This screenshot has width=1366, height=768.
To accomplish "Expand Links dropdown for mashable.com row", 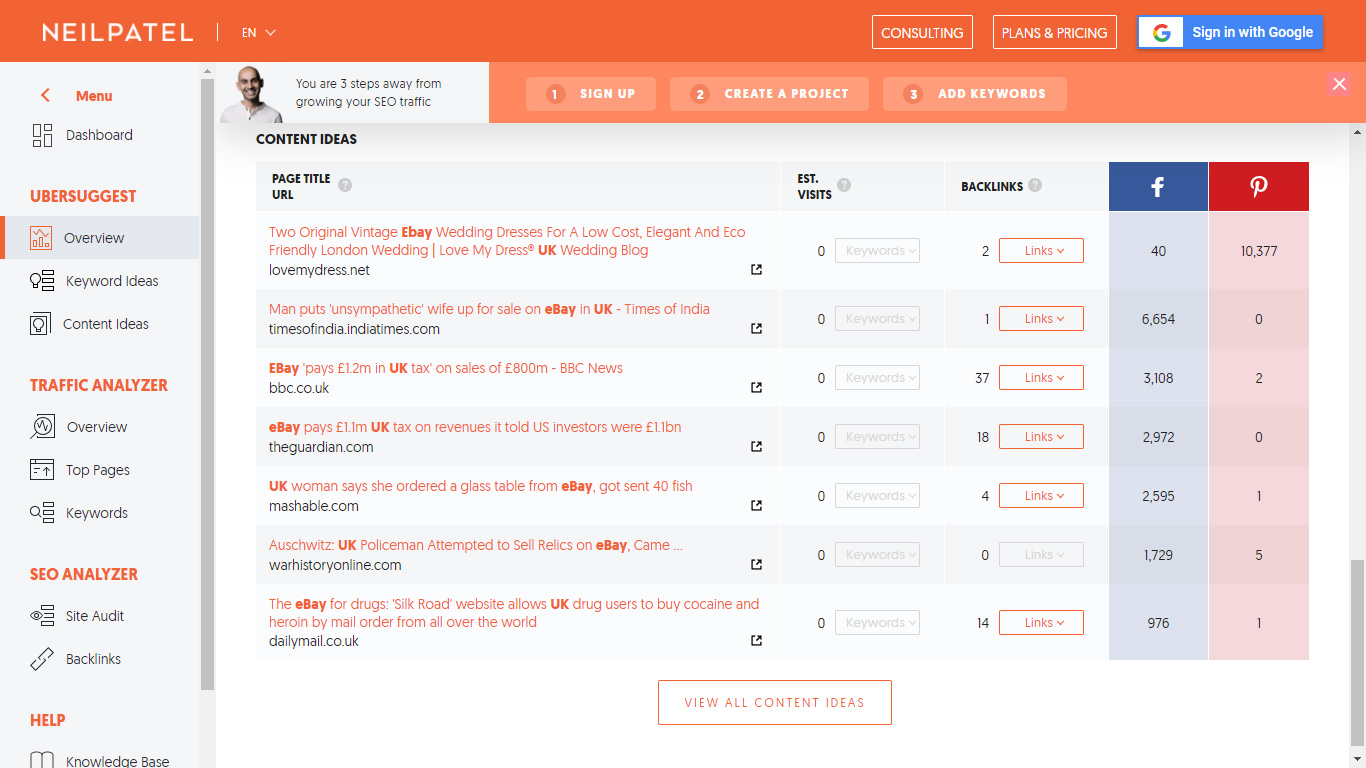I will pos(1041,496).
